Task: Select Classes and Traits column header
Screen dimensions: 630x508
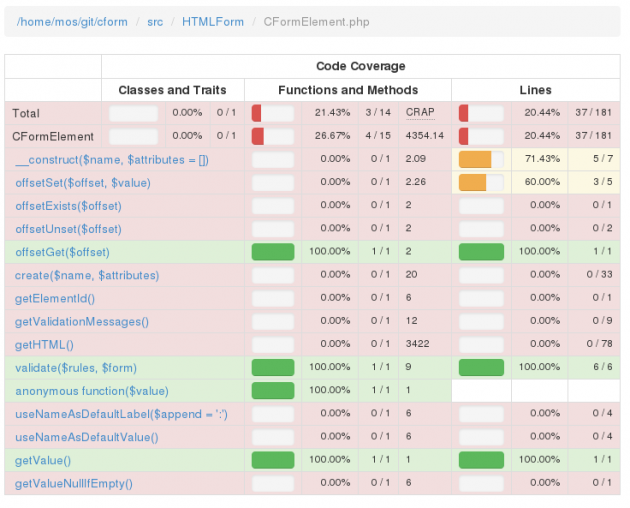Action: click(172, 90)
